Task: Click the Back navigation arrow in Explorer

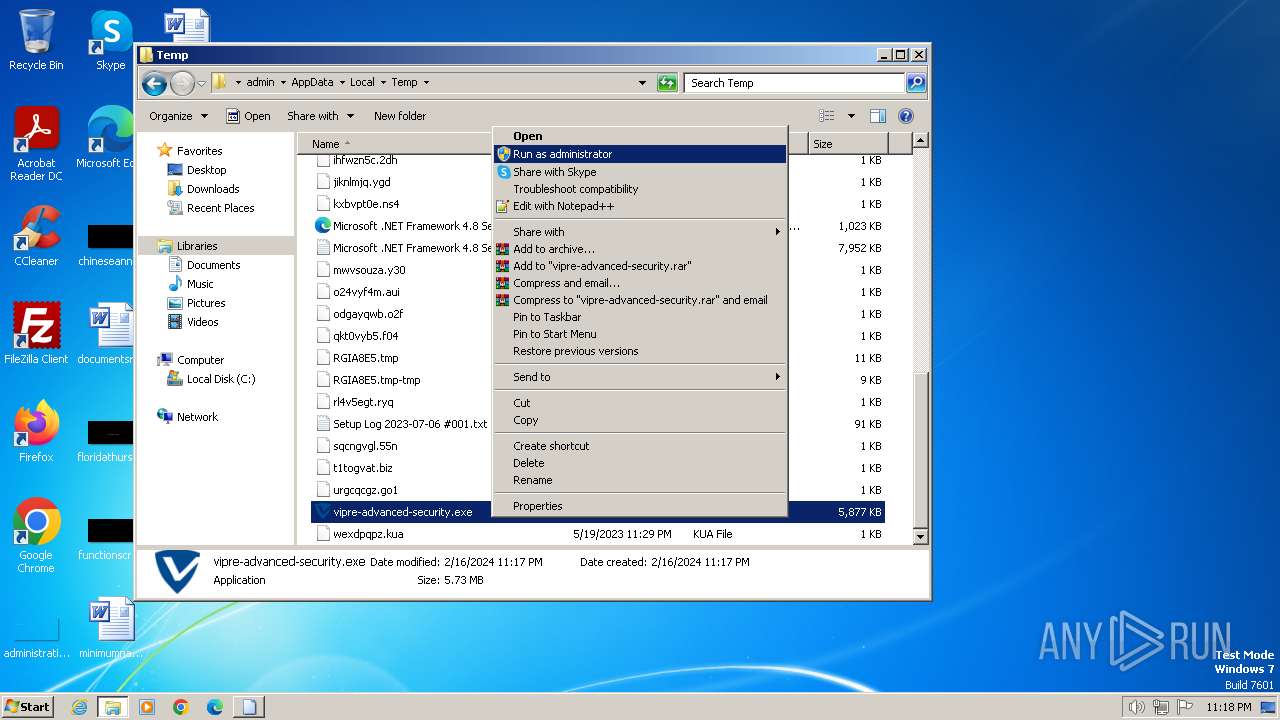Action: [x=154, y=83]
